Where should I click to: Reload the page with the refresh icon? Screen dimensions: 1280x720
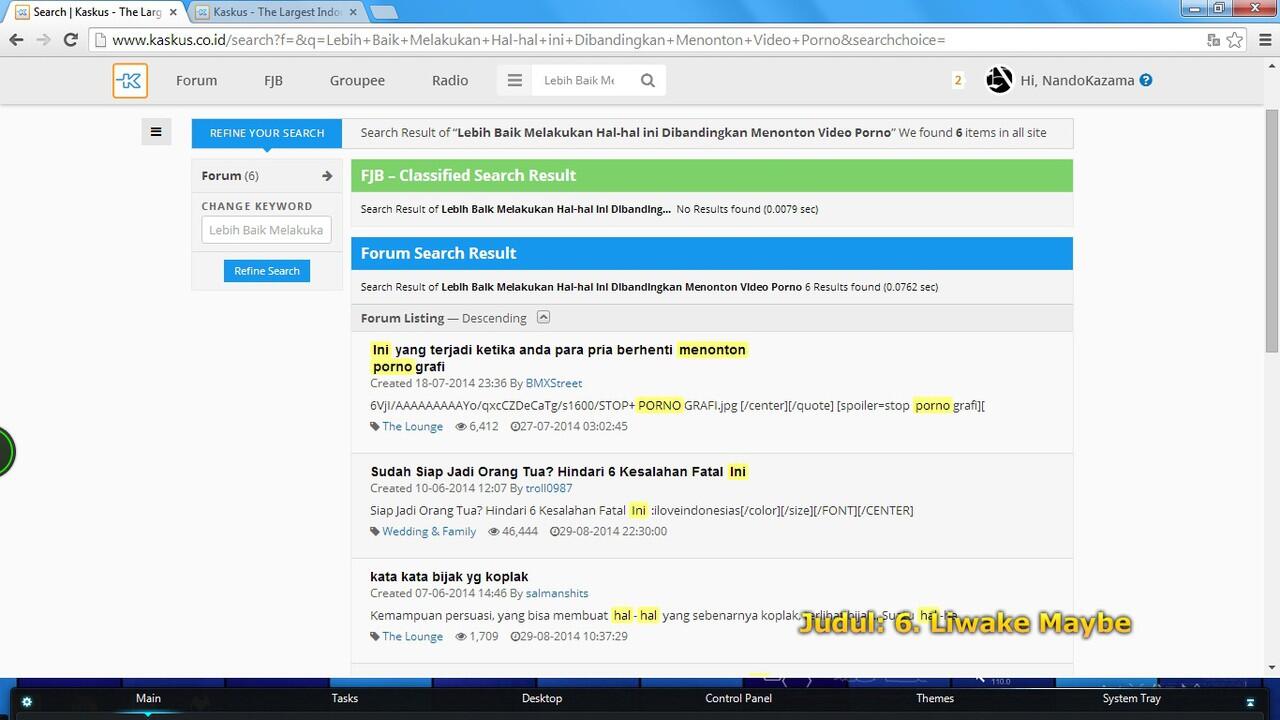pos(70,40)
